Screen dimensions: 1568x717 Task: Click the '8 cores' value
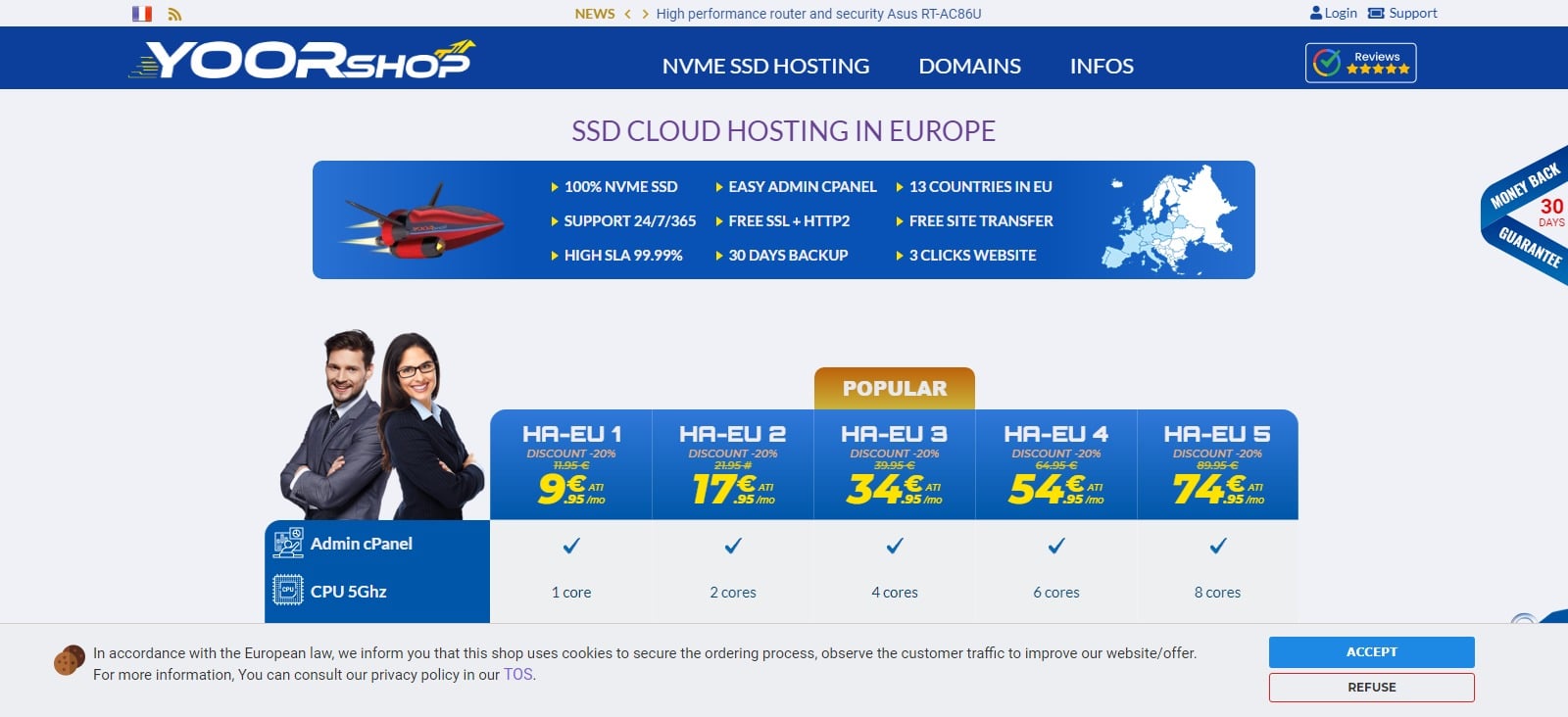(x=1218, y=593)
